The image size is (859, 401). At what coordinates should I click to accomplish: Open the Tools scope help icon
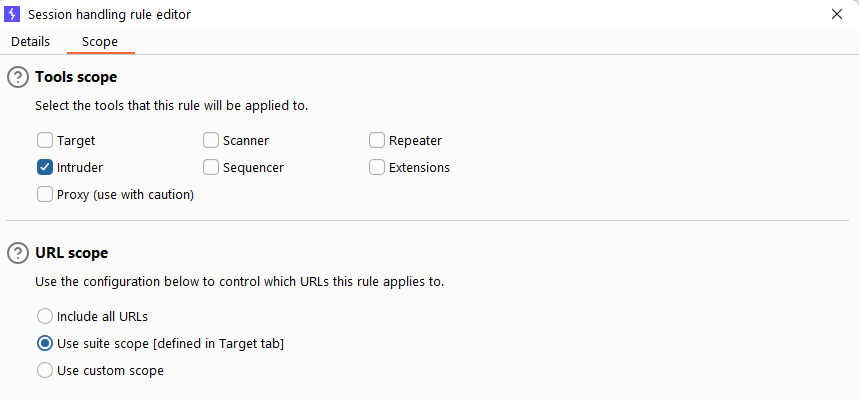(18, 77)
